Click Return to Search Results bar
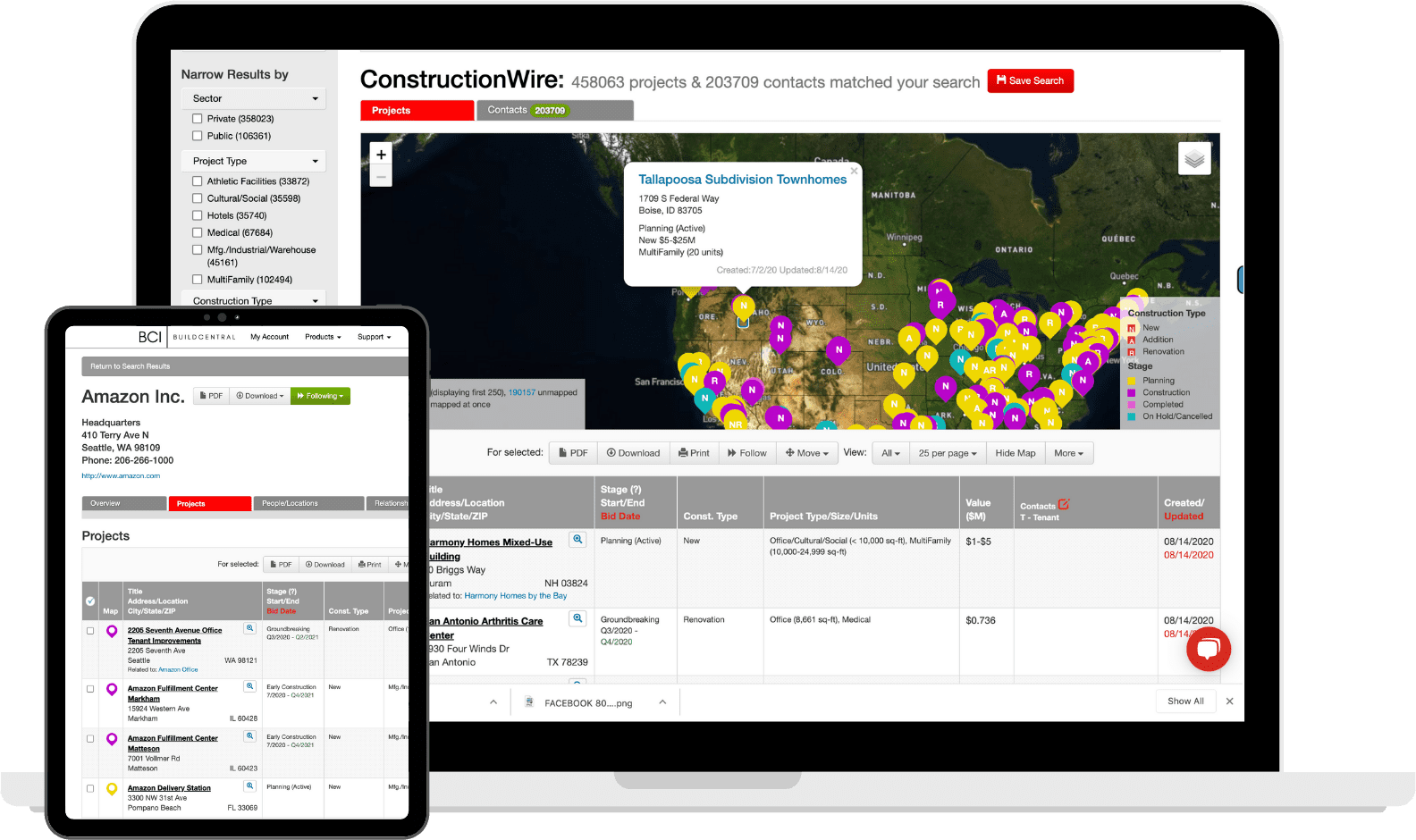This screenshot has height=840, width=1416. (245, 366)
